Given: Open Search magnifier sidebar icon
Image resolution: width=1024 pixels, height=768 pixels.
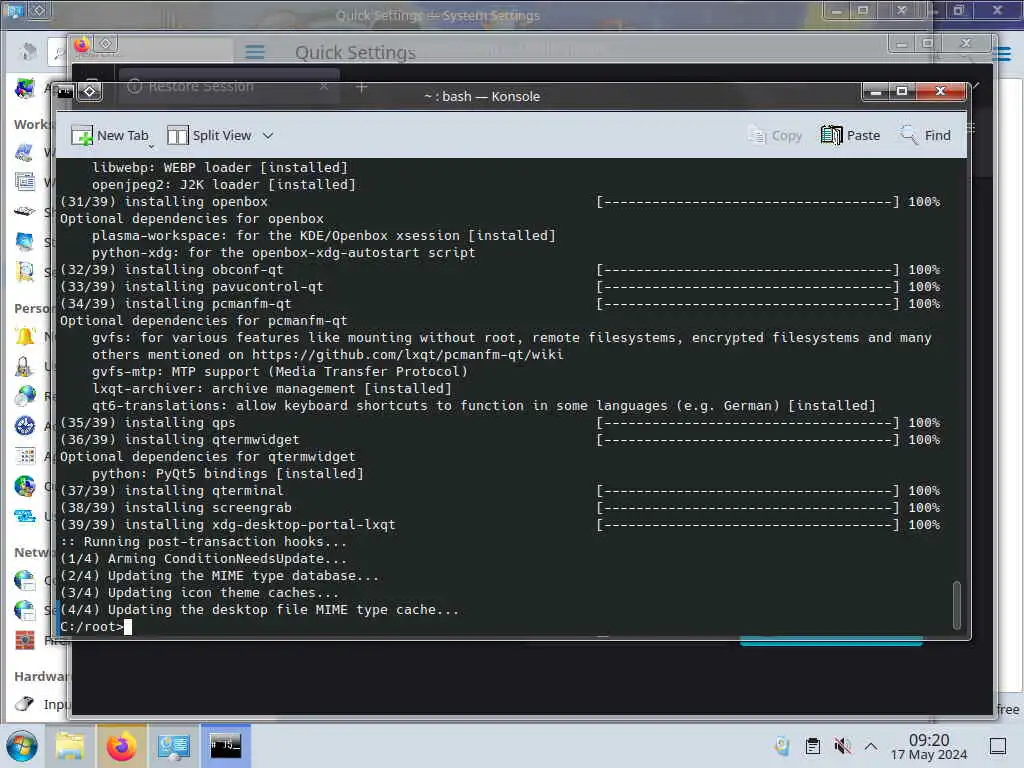Looking at the screenshot, I should click(25, 272).
